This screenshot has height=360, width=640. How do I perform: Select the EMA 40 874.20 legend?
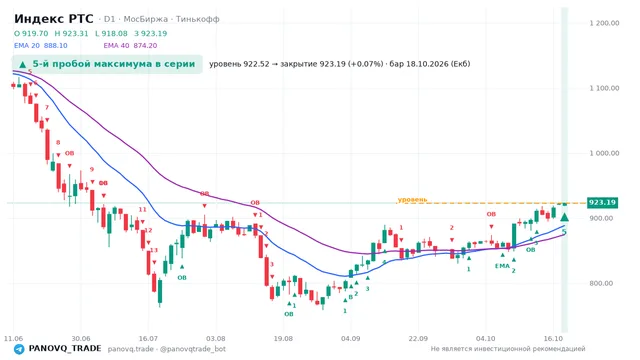[x=130, y=46]
